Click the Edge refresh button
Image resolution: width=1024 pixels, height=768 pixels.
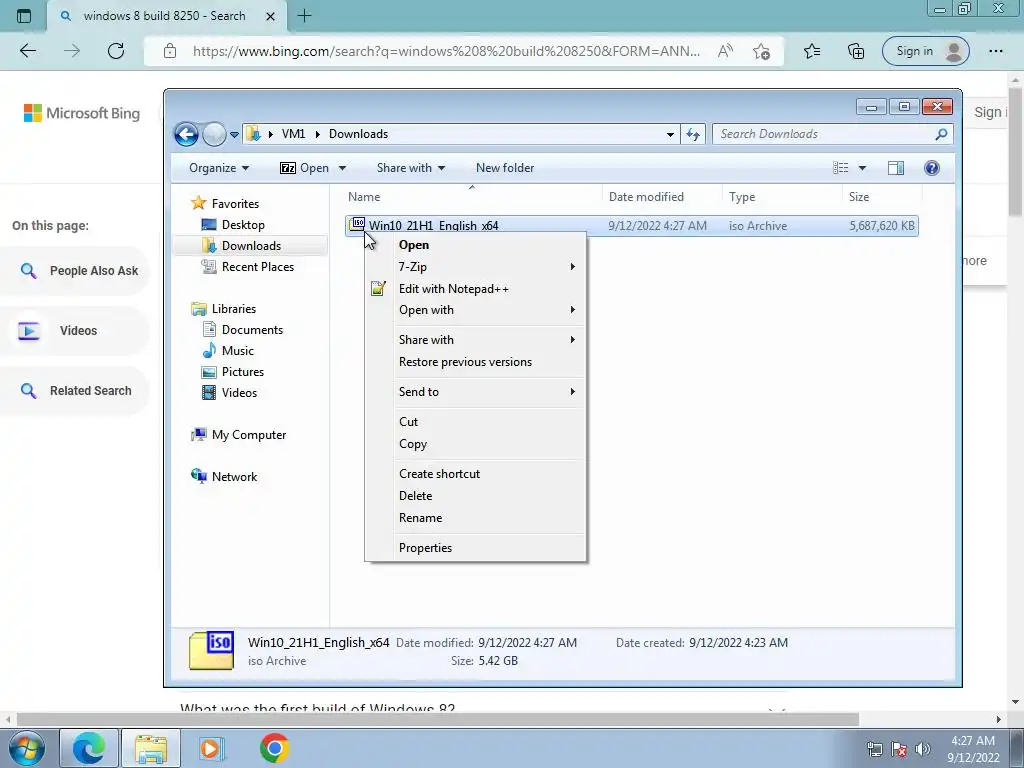[x=116, y=51]
